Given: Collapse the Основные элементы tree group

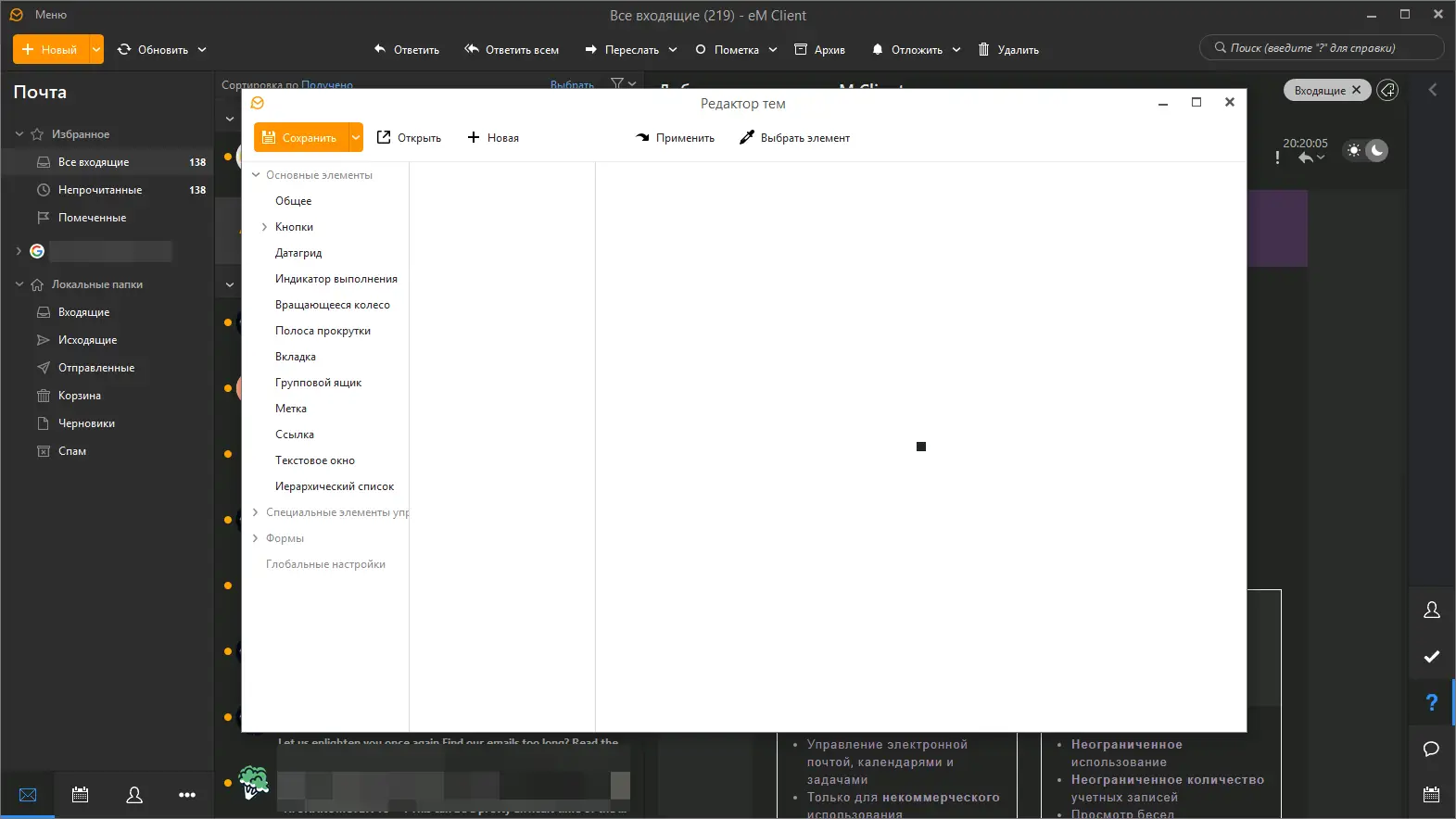Looking at the screenshot, I should (256, 174).
